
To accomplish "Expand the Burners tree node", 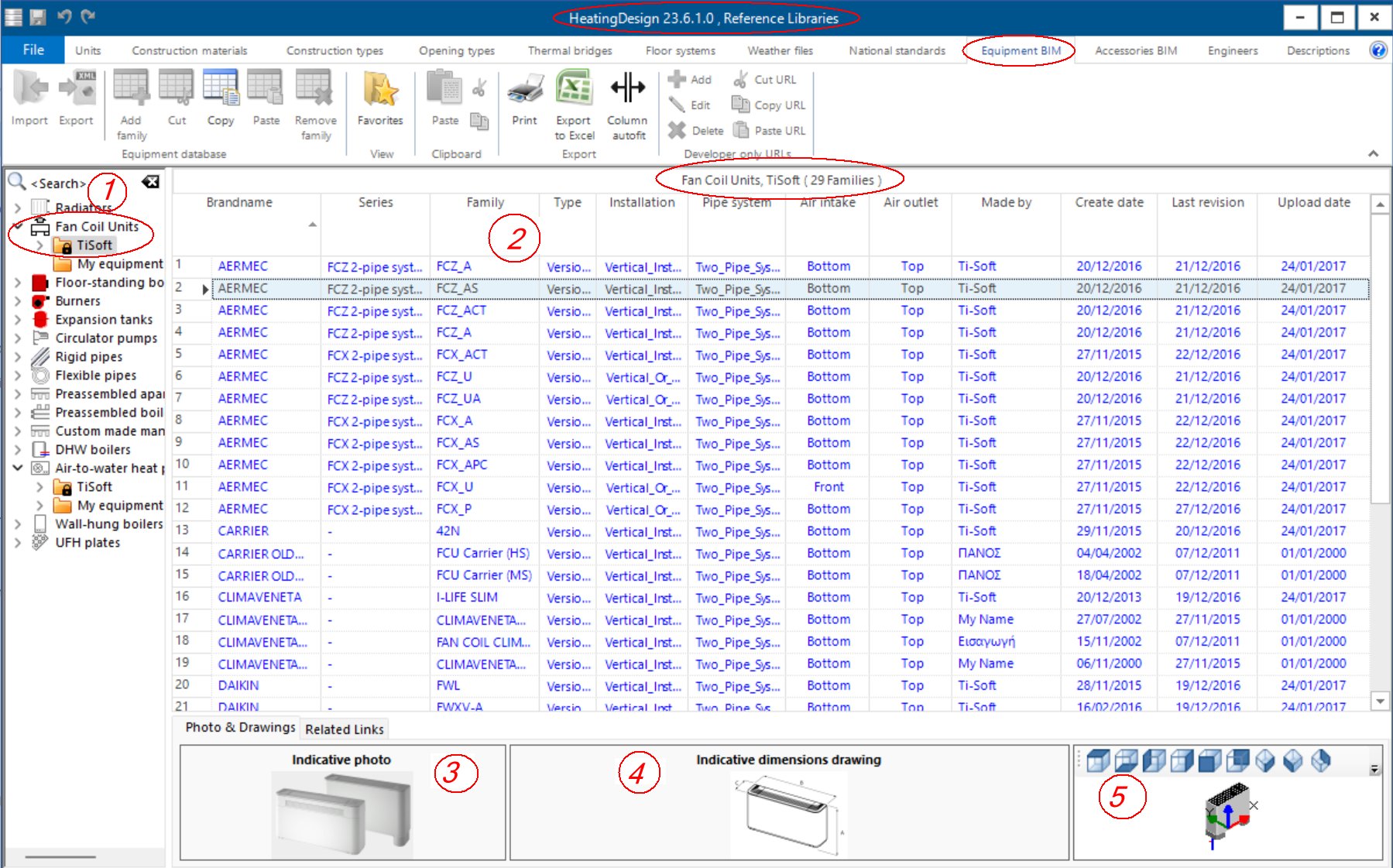I will point(19,300).
